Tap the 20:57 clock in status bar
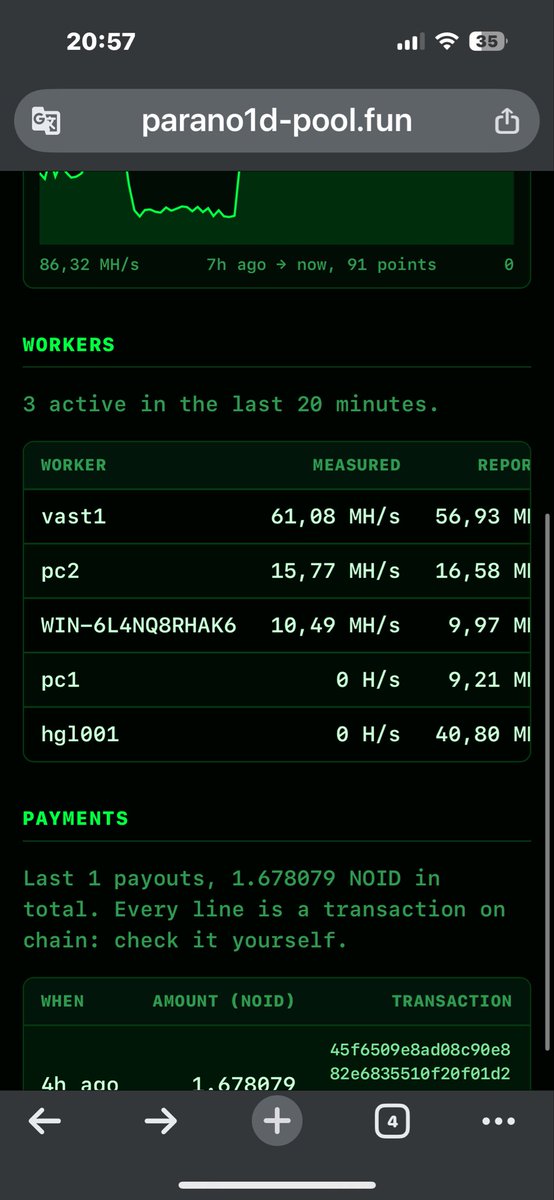 point(100,42)
